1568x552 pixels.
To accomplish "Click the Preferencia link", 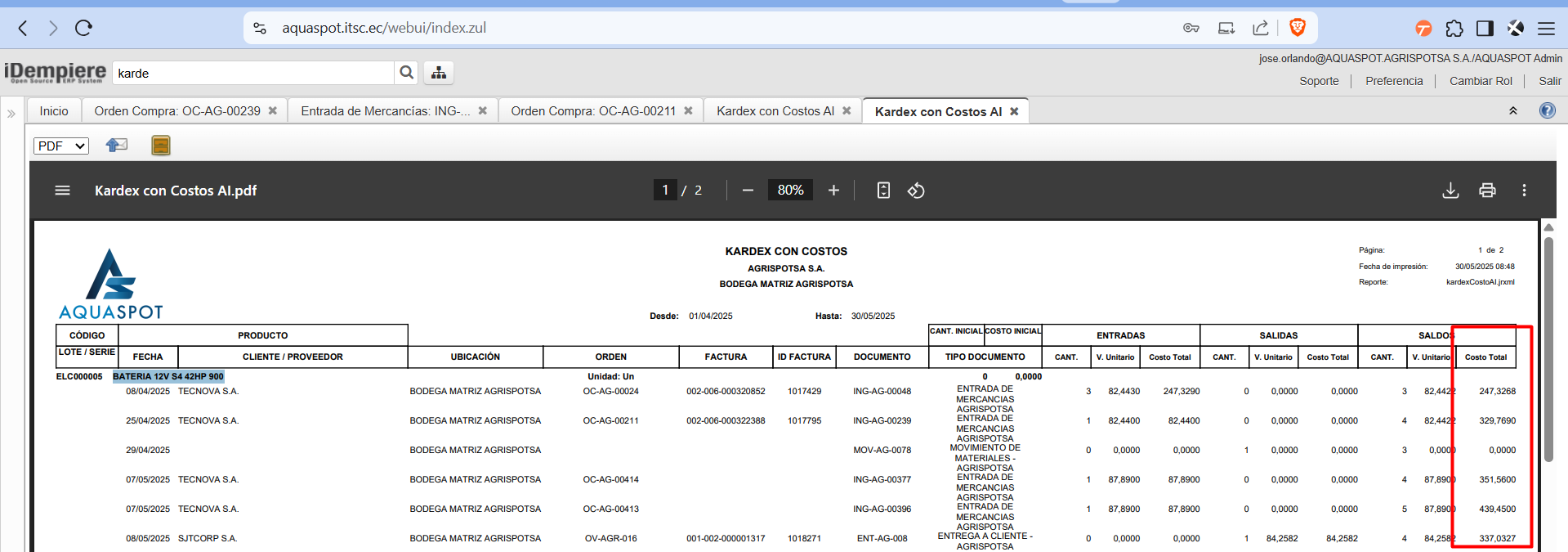I will 1394,81.
